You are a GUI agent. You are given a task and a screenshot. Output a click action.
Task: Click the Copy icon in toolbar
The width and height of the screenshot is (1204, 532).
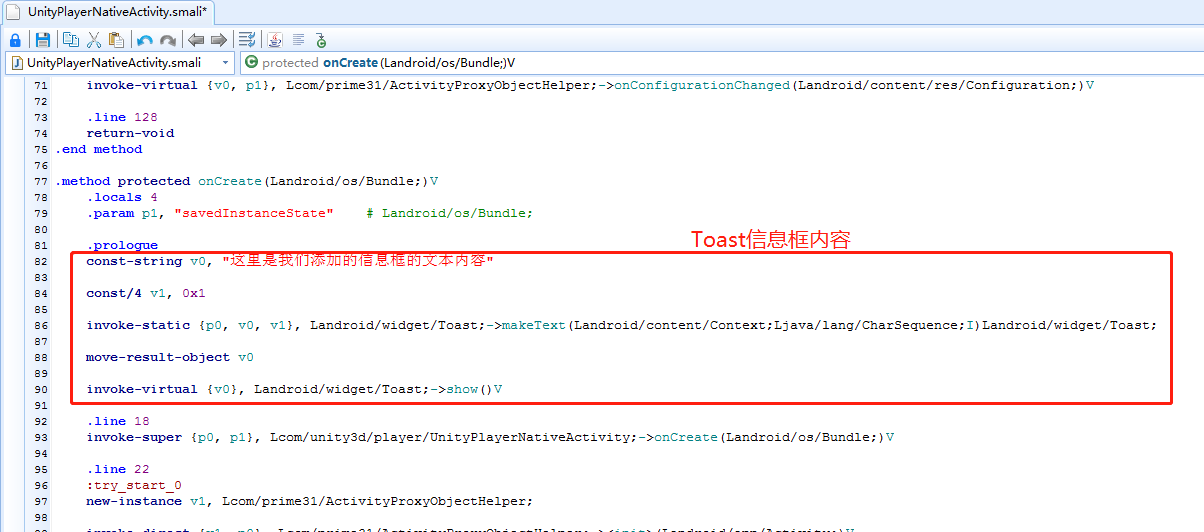point(71,40)
